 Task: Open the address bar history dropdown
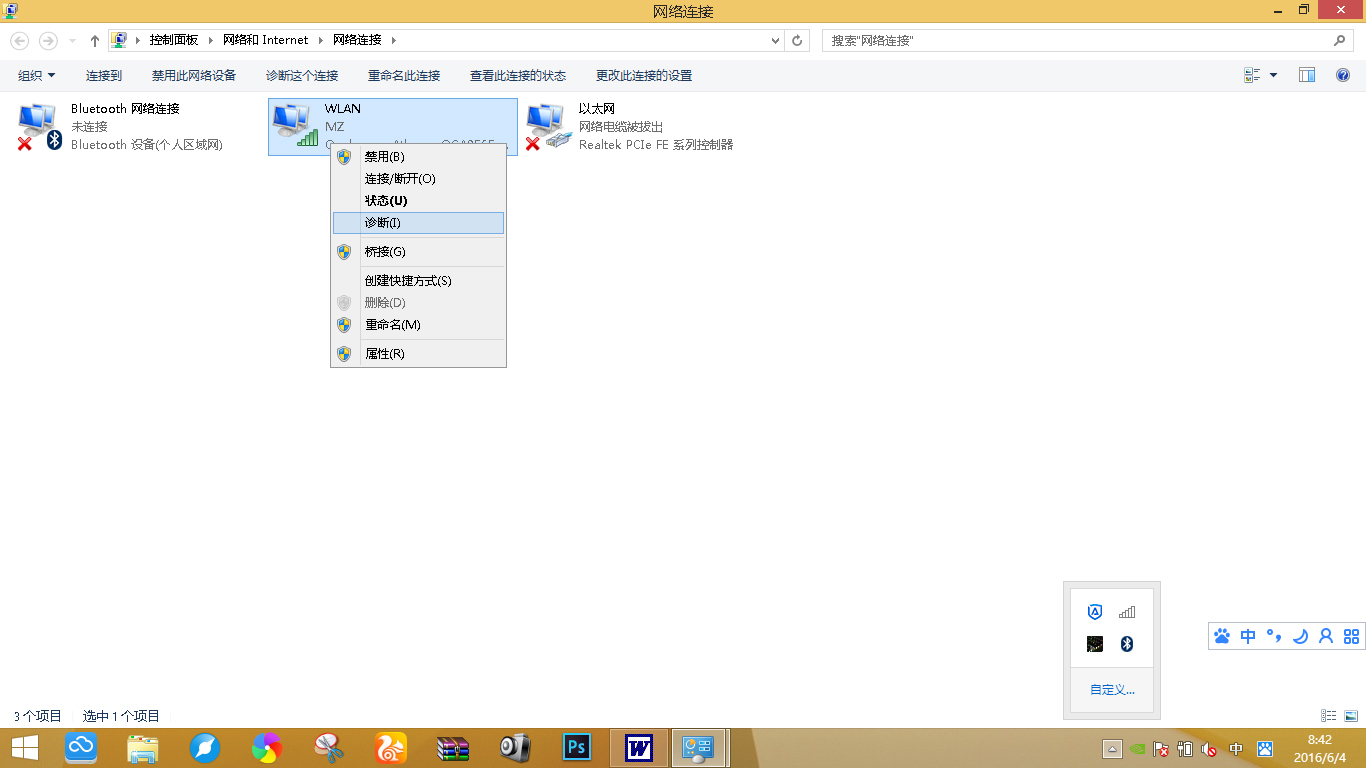pyautogui.click(x=776, y=40)
